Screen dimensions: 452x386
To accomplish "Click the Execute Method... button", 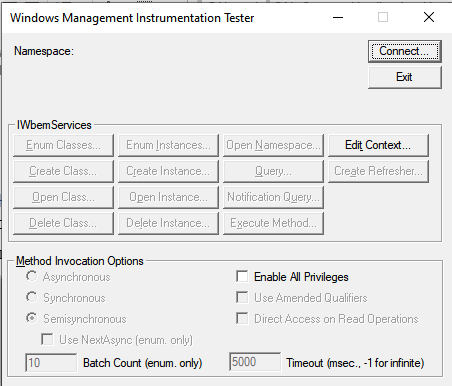I will point(273,223).
